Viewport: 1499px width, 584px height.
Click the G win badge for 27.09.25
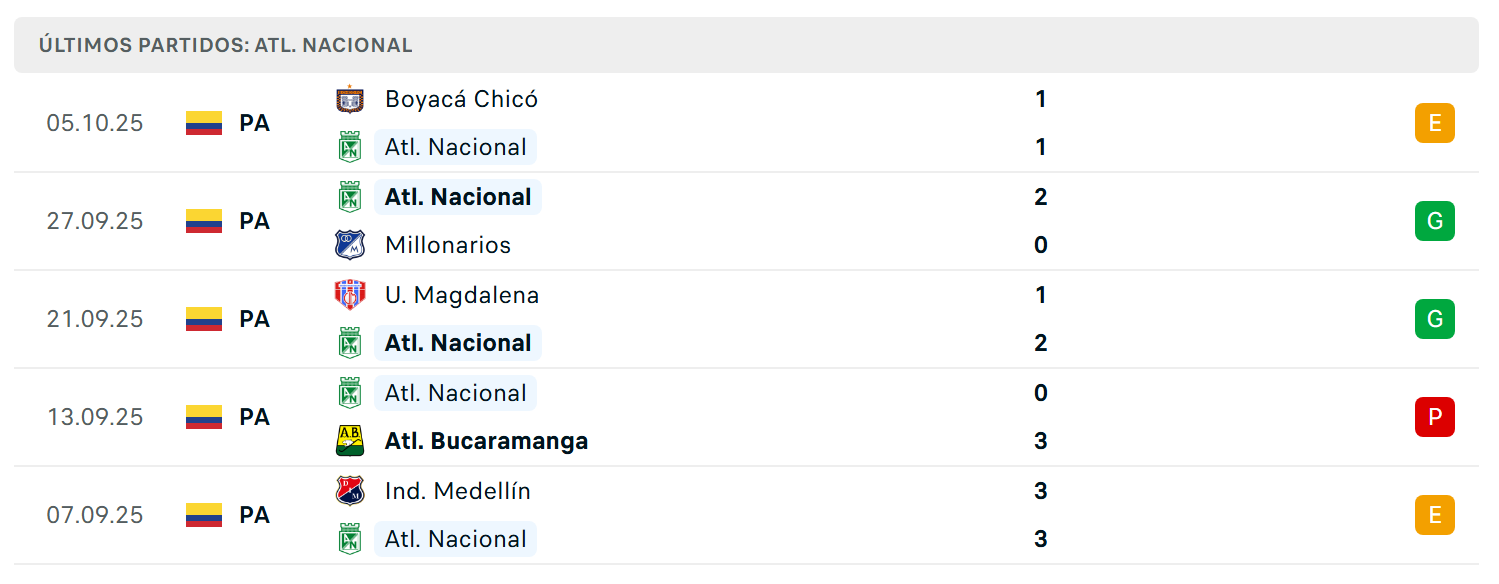tap(1435, 221)
